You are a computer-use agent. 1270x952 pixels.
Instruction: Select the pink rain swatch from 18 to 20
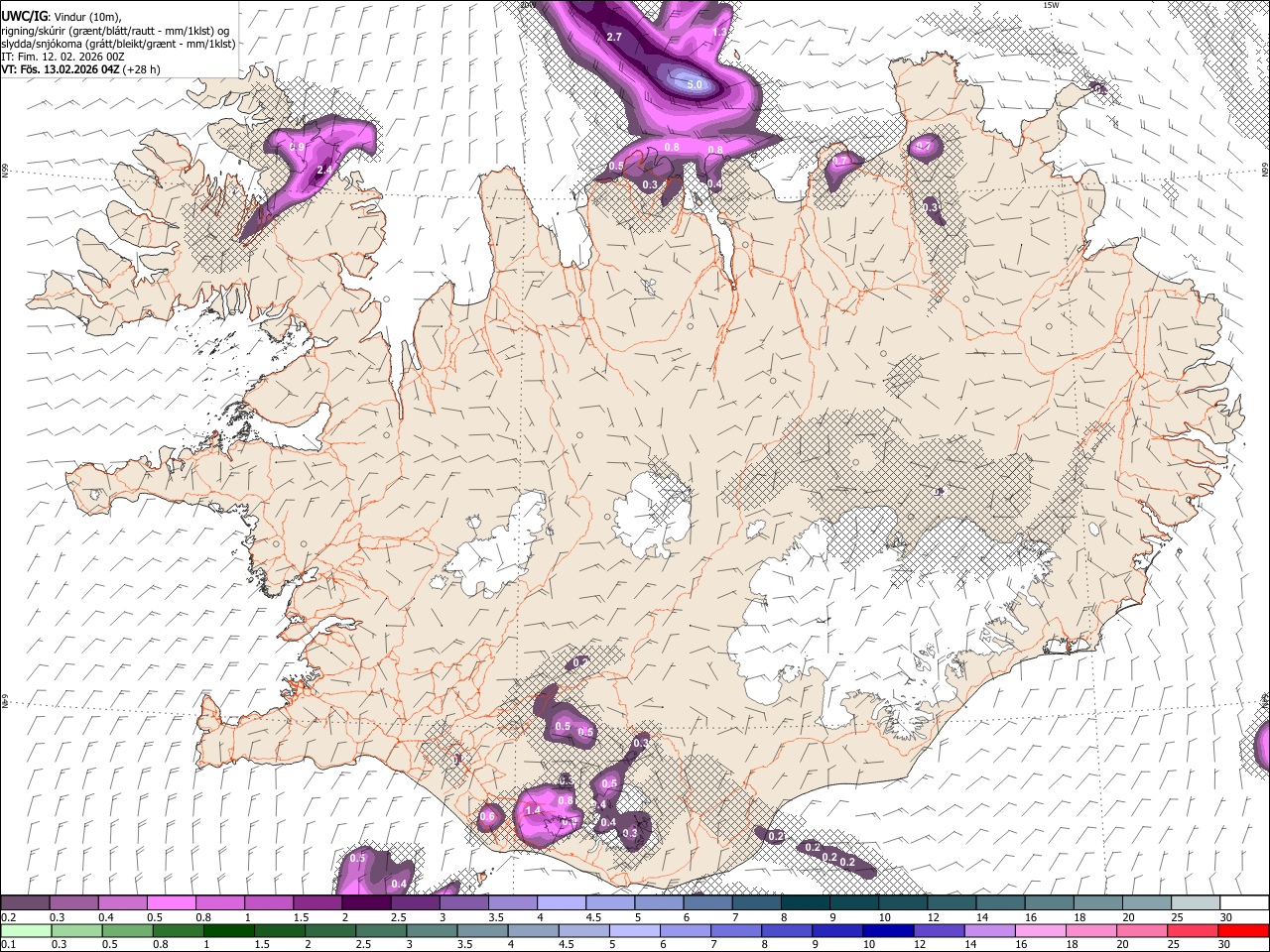1090,930
